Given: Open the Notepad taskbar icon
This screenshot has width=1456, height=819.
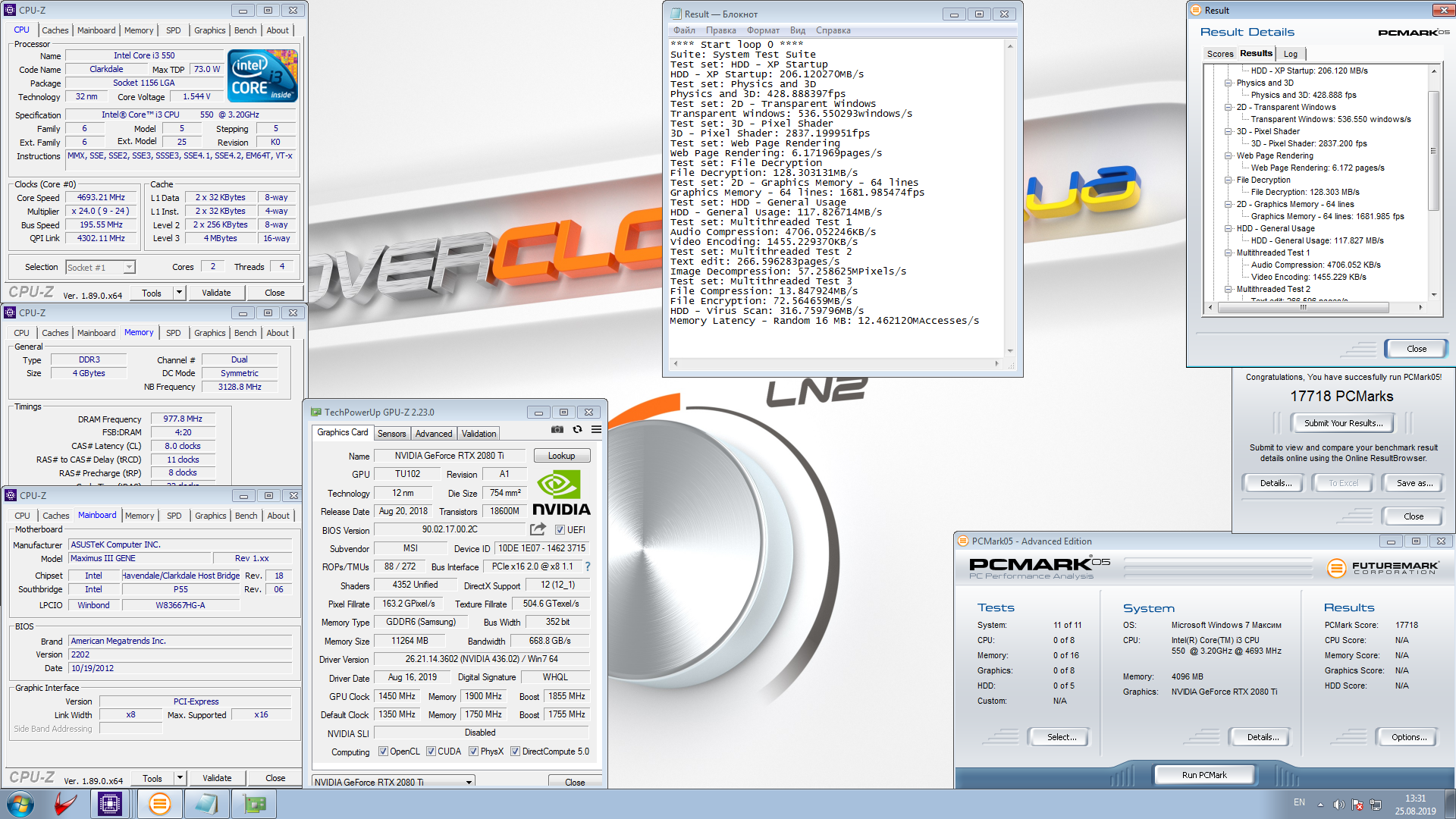Looking at the screenshot, I should click(207, 804).
